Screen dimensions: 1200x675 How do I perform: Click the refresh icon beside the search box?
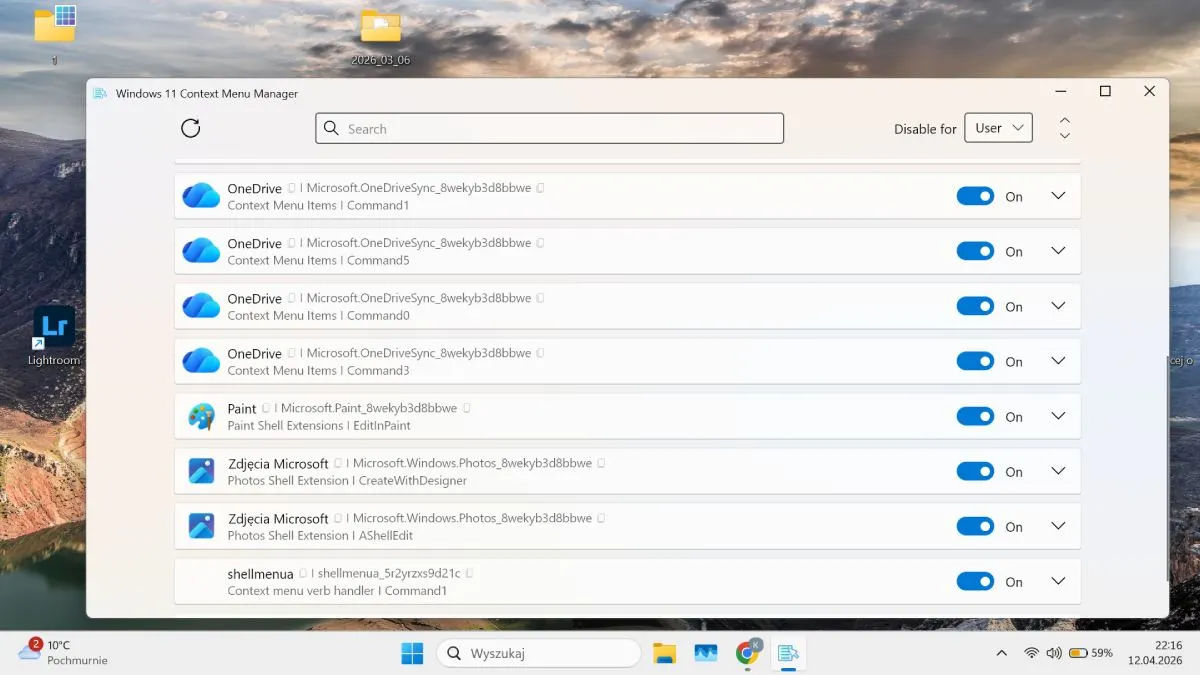[191, 128]
